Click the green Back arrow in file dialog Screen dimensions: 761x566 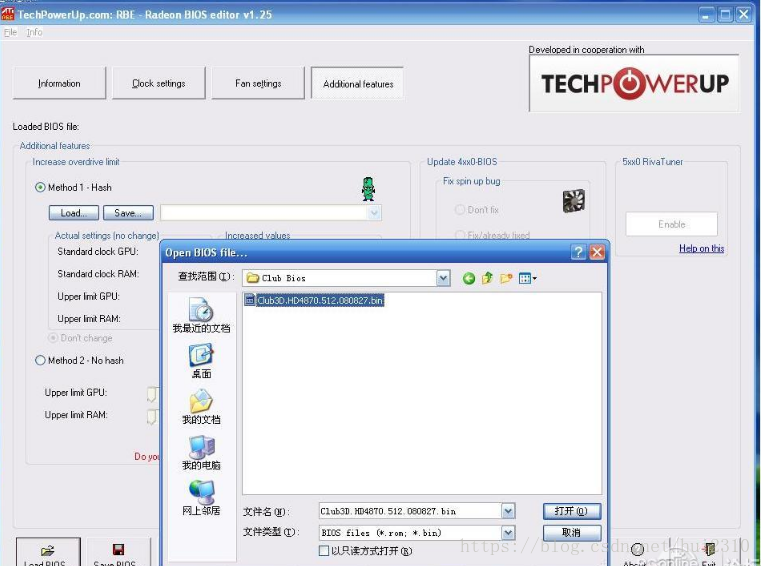tap(469, 278)
